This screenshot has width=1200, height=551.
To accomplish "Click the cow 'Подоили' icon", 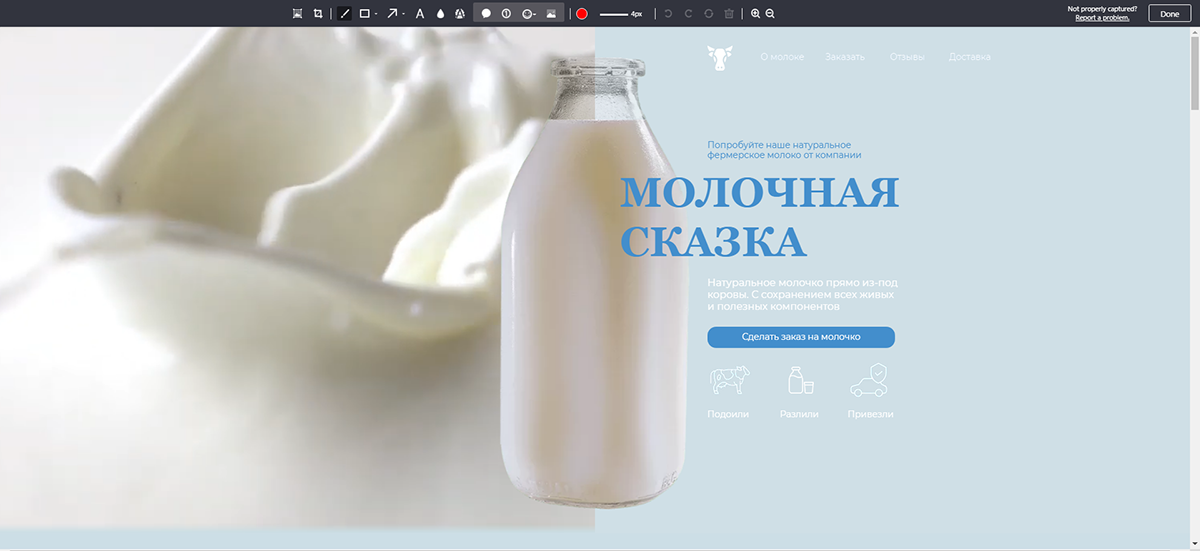I will (x=729, y=380).
